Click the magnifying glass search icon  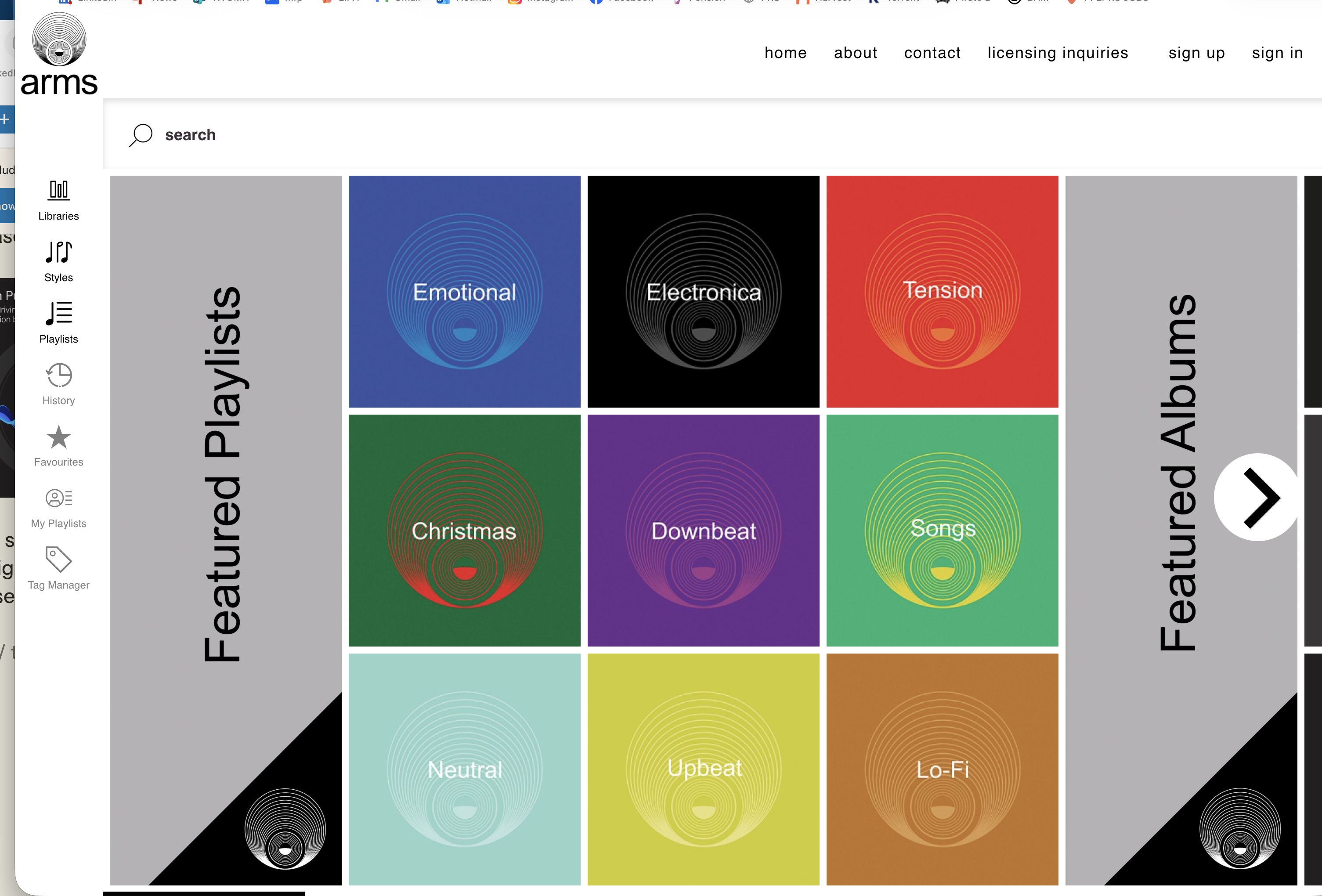(x=141, y=135)
